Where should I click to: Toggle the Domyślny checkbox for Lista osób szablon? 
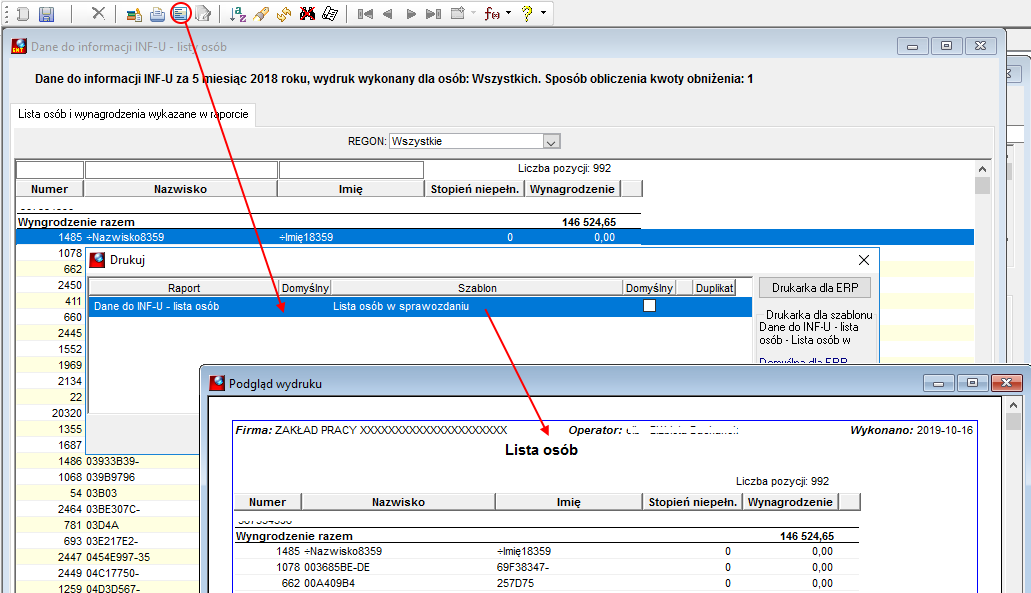(x=649, y=306)
